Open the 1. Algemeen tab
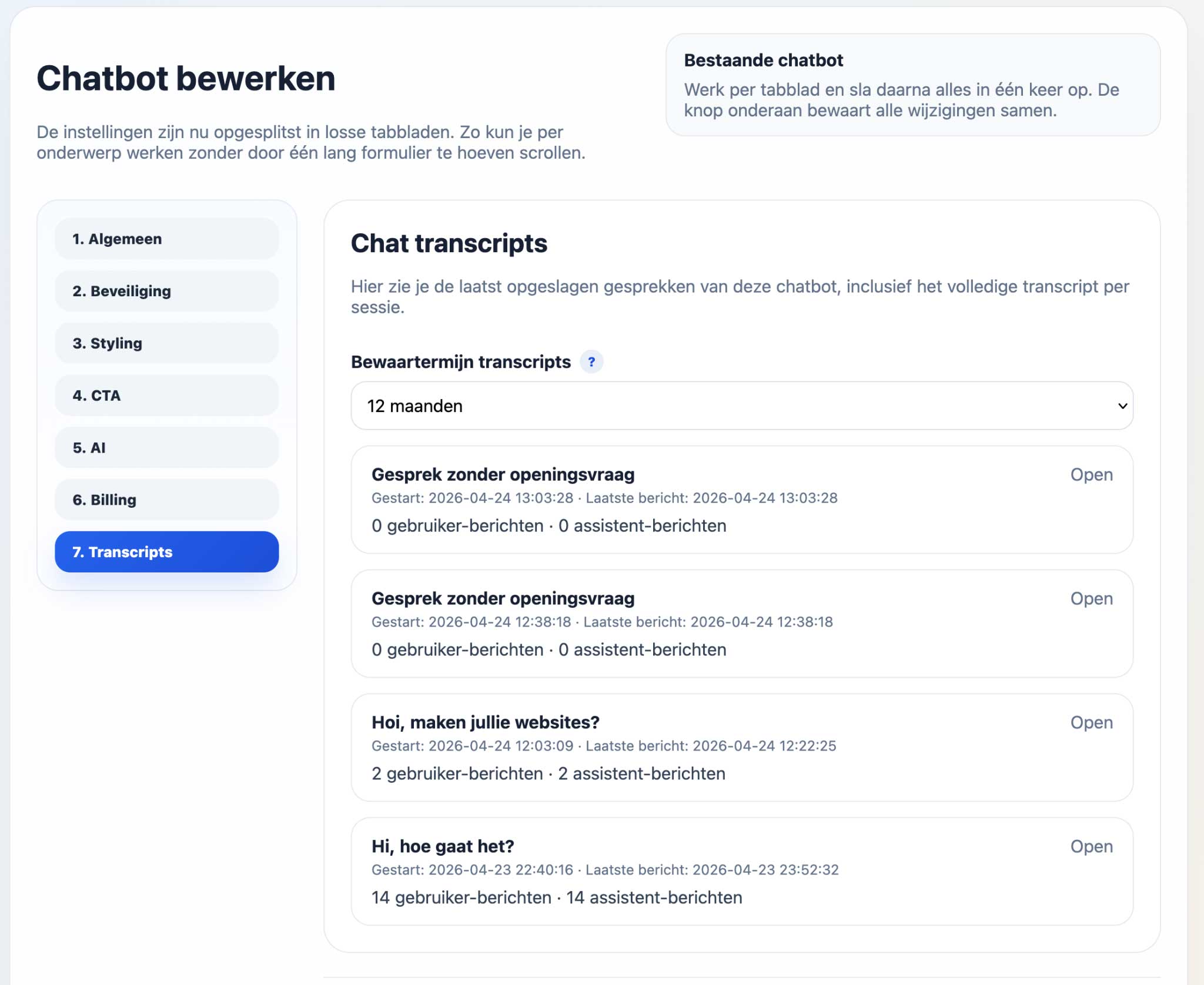This screenshot has height=985, width=1204. (x=166, y=239)
